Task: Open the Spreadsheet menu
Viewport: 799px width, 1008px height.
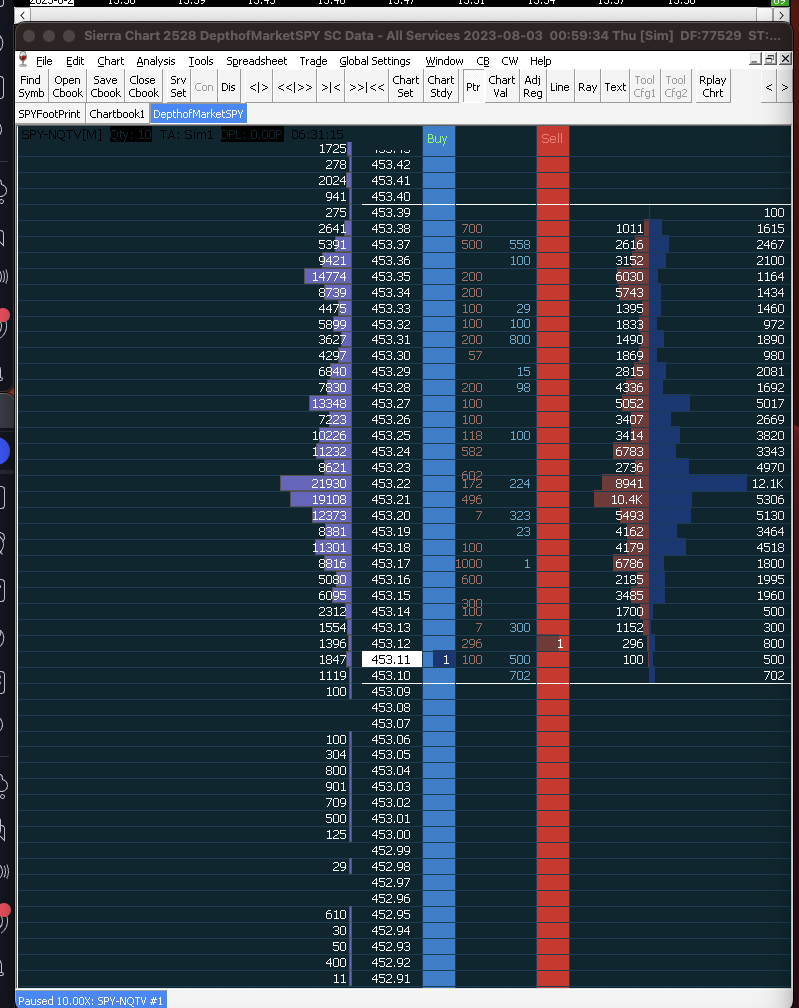Action: coord(256,61)
